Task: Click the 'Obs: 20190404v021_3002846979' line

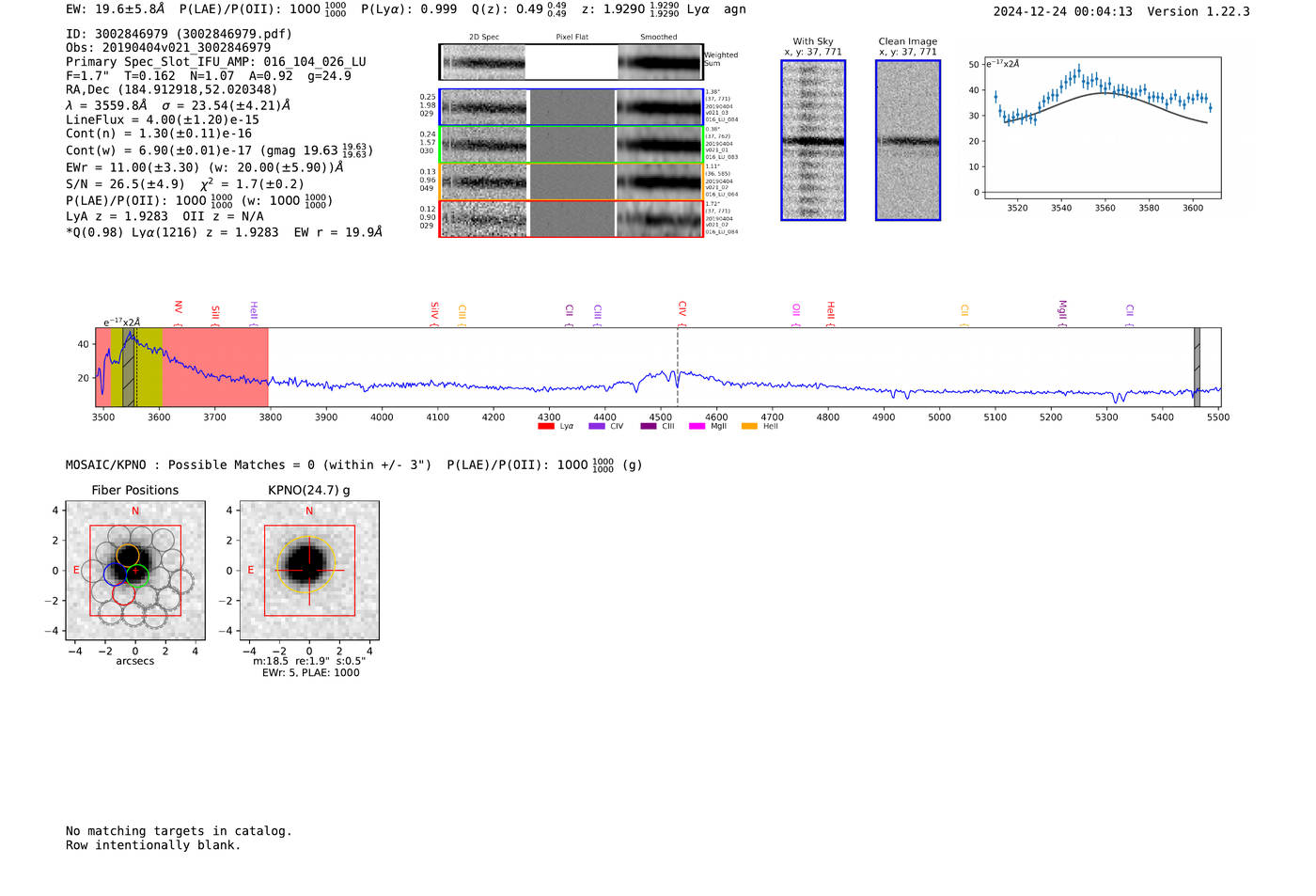Action: coord(168,48)
